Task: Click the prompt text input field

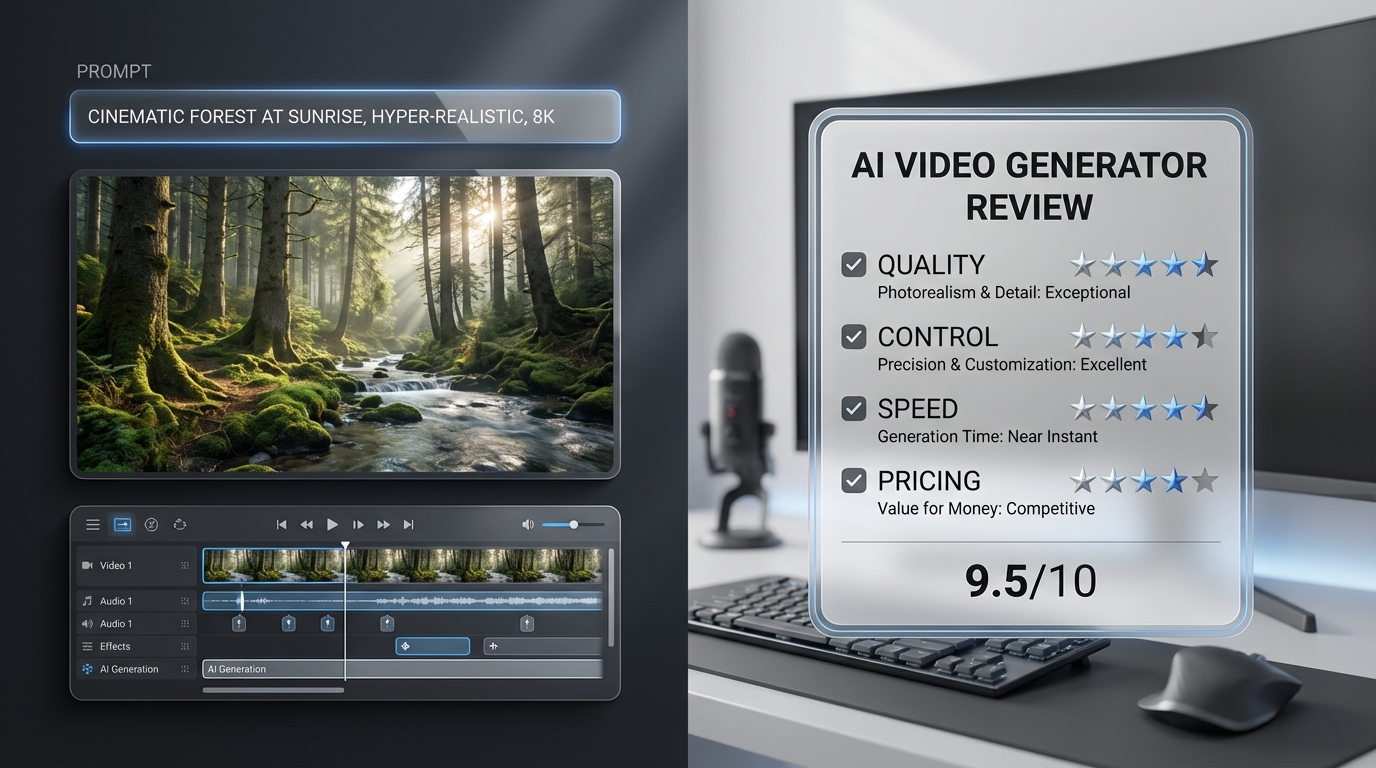Action: pos(345,117)
